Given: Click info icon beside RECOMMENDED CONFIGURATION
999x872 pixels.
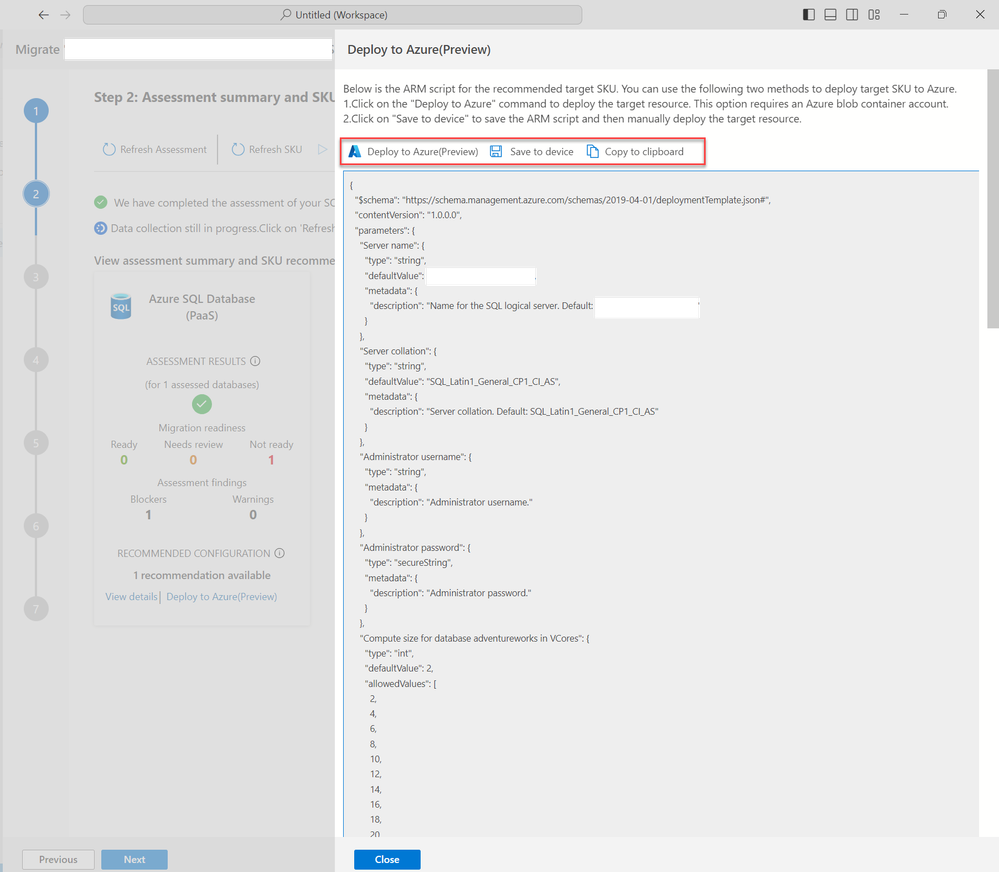Looking at the screenshot, I should (280, 553).
